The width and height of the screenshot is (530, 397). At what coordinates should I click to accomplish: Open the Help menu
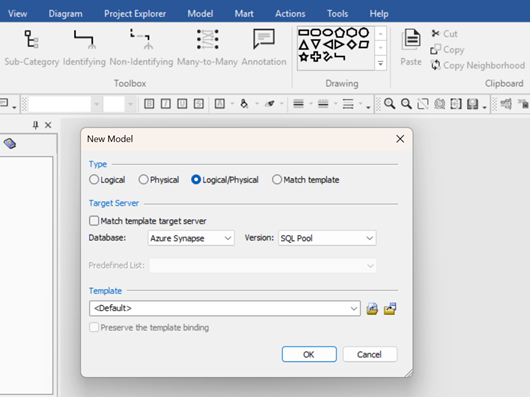point(379,14)
